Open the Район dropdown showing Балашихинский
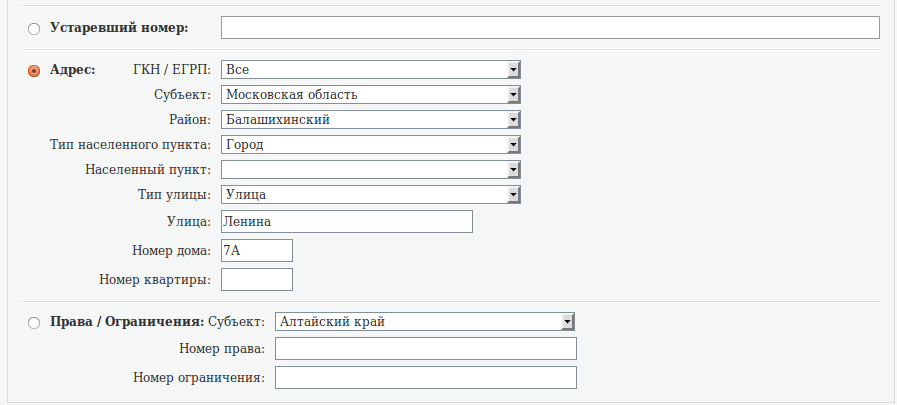 point(370,120)
